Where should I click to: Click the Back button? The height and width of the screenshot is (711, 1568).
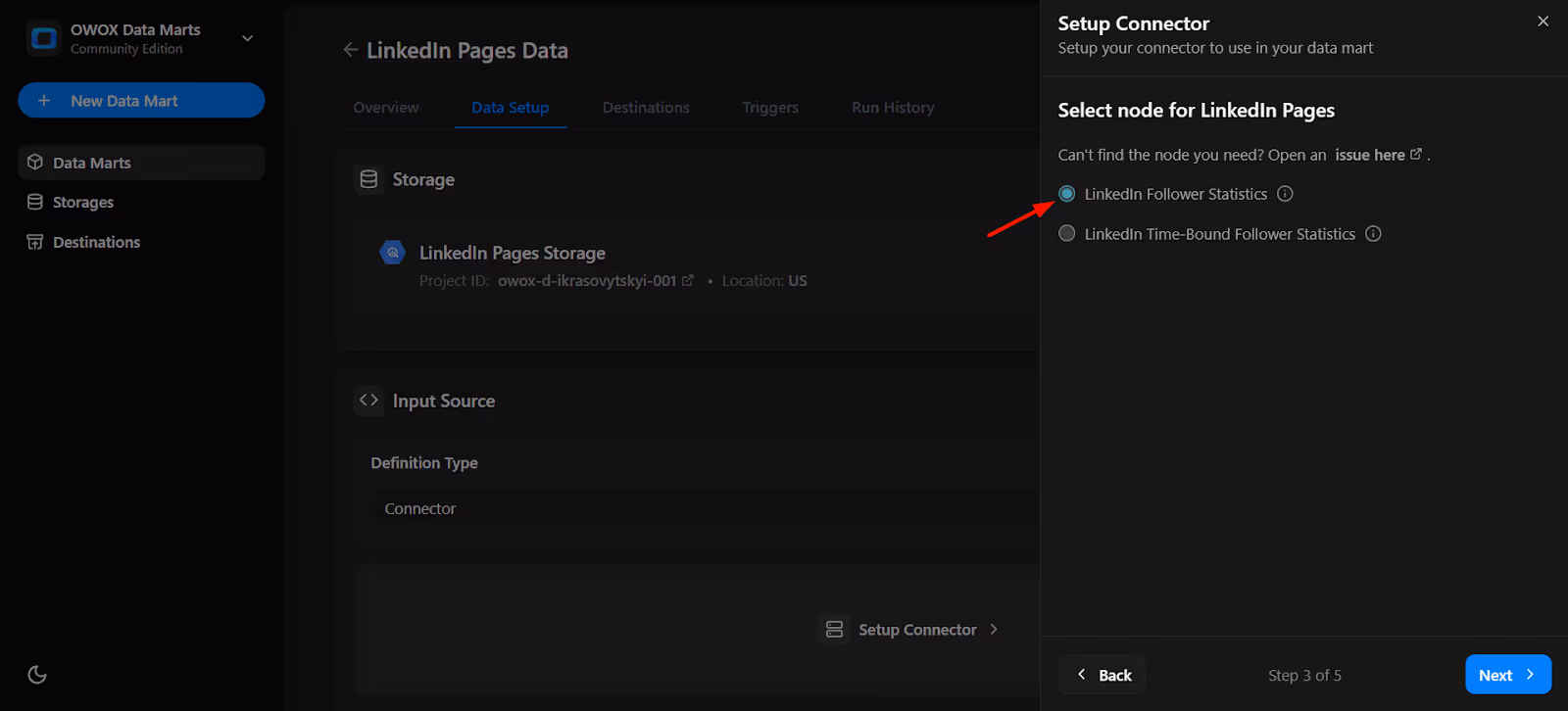1102,675
